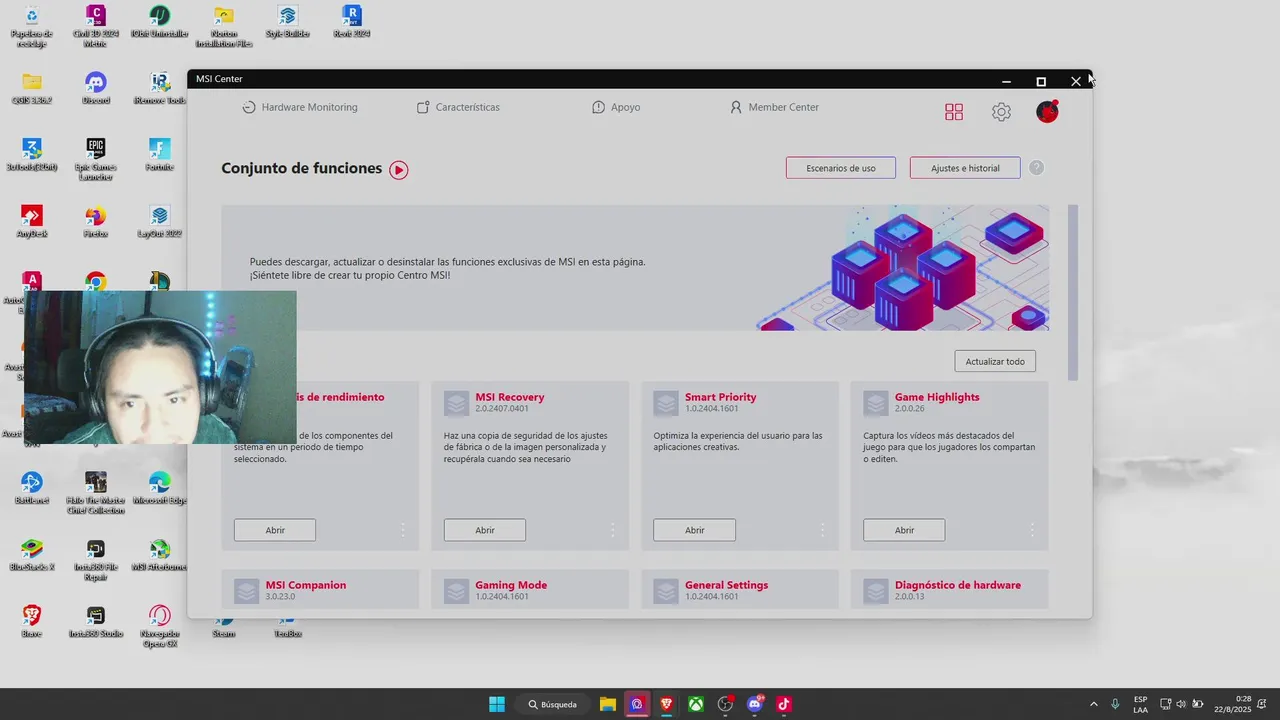The image size is (1280, 720).
Task: Select Norton Installation Files folder on desktop
Action: coord(224,26)
